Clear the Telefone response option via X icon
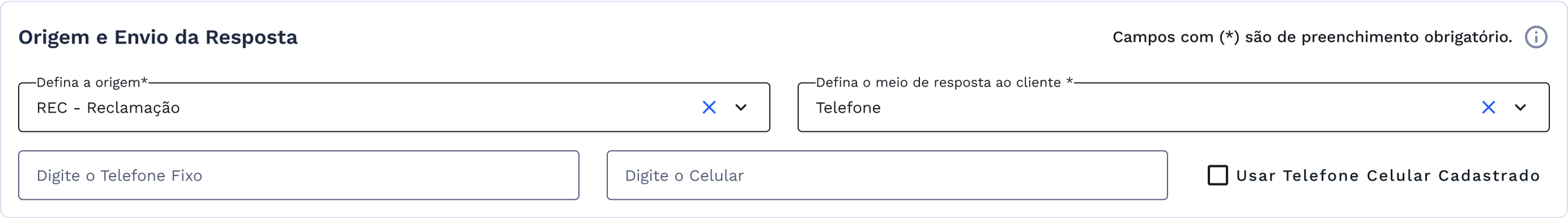The image size is (1568, 218). (x=1490, y=108)
